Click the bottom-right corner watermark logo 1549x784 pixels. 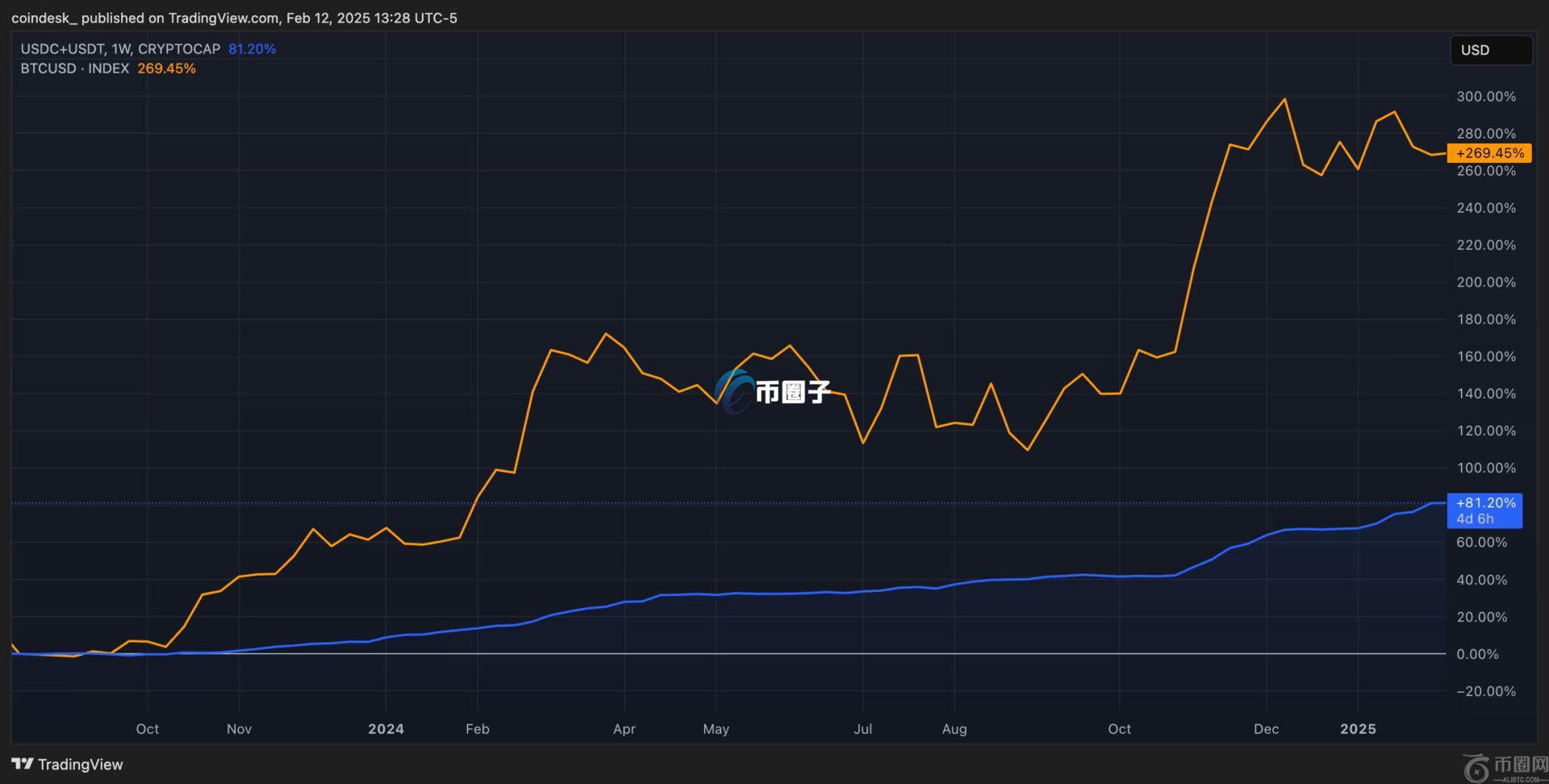coord(1476,768)
